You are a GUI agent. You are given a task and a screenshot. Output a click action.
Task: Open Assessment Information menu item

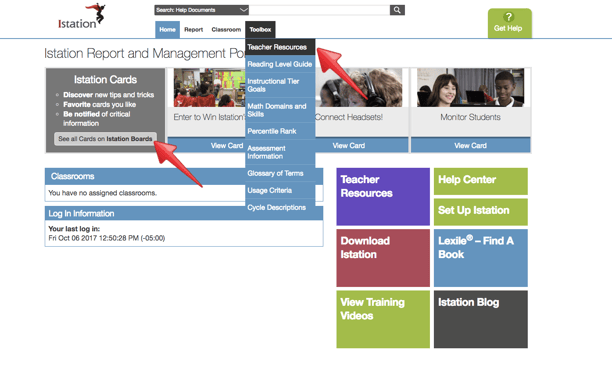[280, 152]
